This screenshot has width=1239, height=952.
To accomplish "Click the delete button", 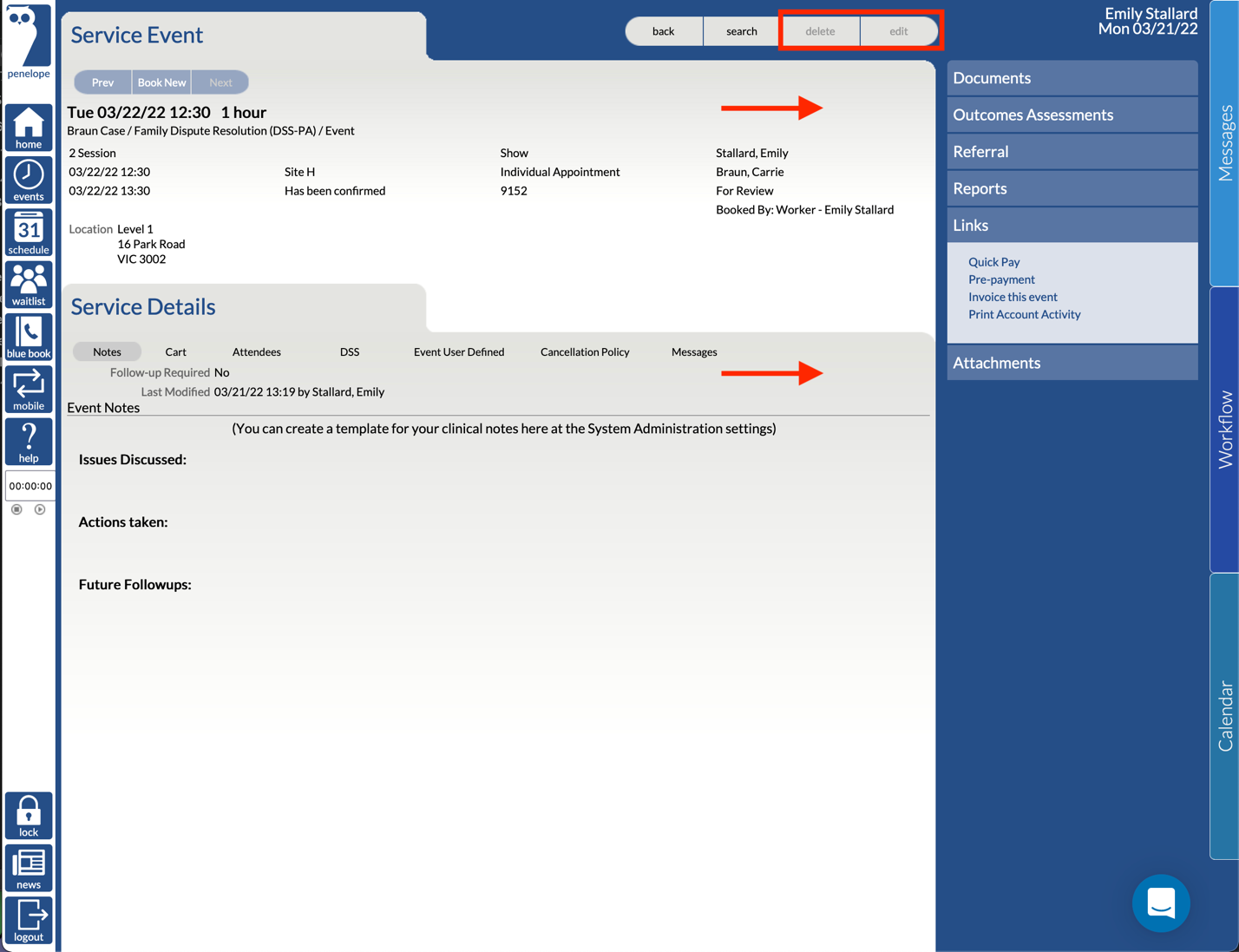I will point(820,31).
